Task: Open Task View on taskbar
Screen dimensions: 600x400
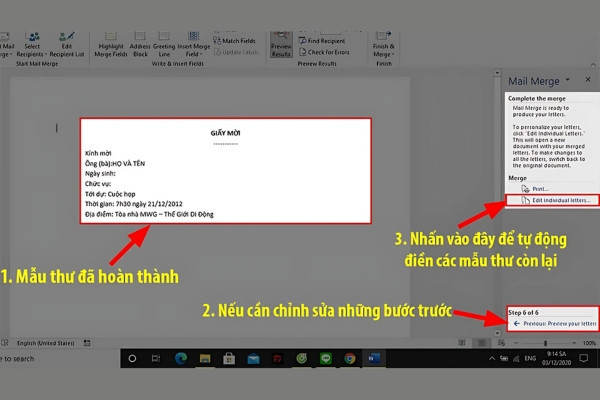Action: (x=156, y=359)
